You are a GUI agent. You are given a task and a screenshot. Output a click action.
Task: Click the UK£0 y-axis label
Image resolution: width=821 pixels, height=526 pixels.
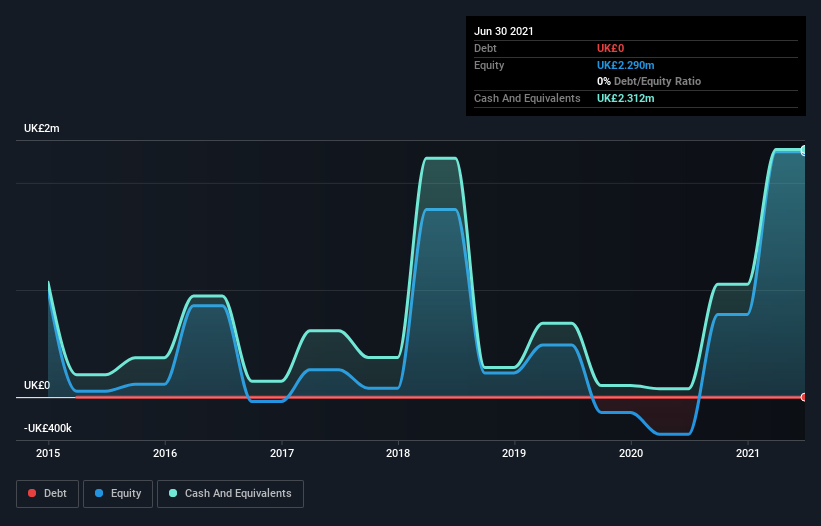pyautogui.click(x=37, y=385)
